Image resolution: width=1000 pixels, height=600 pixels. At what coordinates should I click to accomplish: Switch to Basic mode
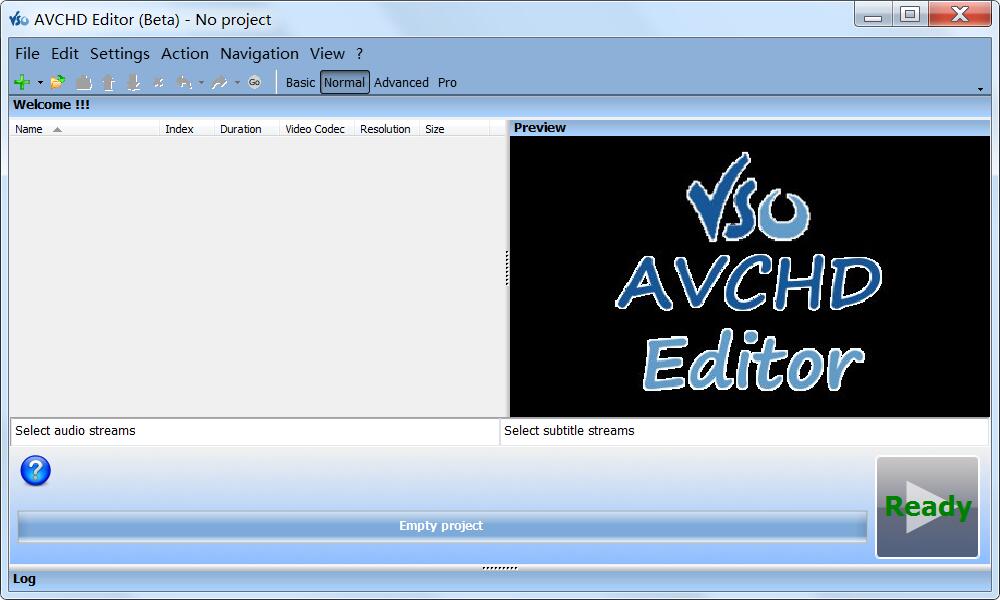(300, 83)
